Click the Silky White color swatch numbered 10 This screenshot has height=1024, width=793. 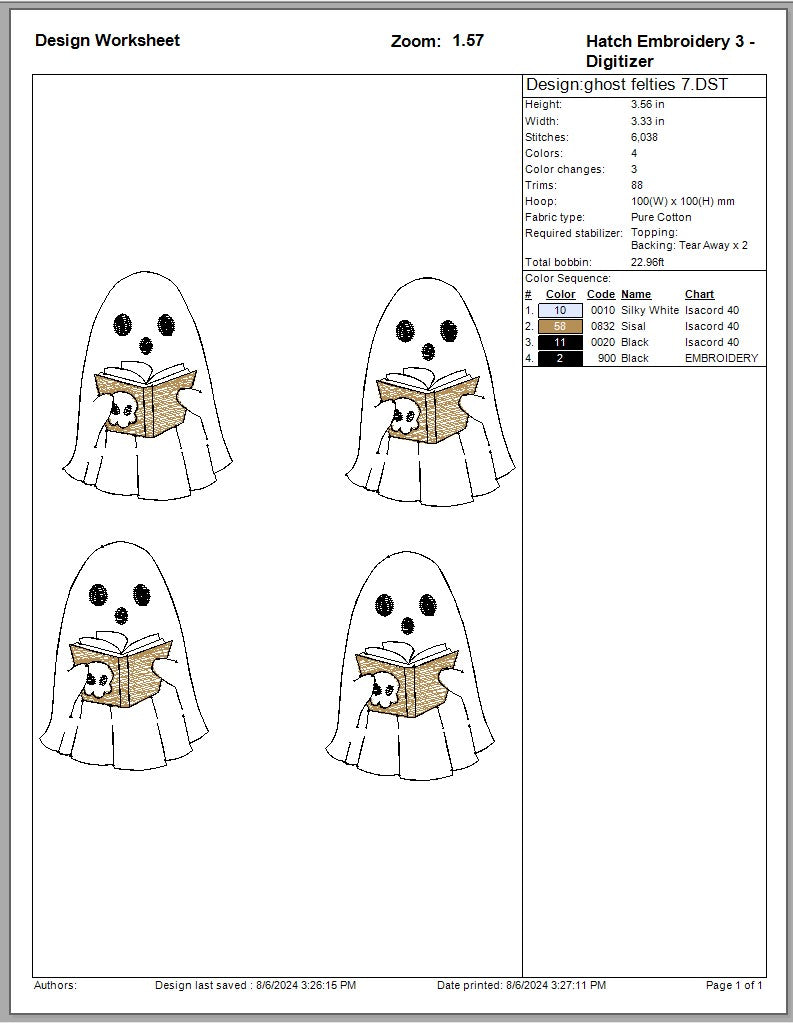(560, 310)
